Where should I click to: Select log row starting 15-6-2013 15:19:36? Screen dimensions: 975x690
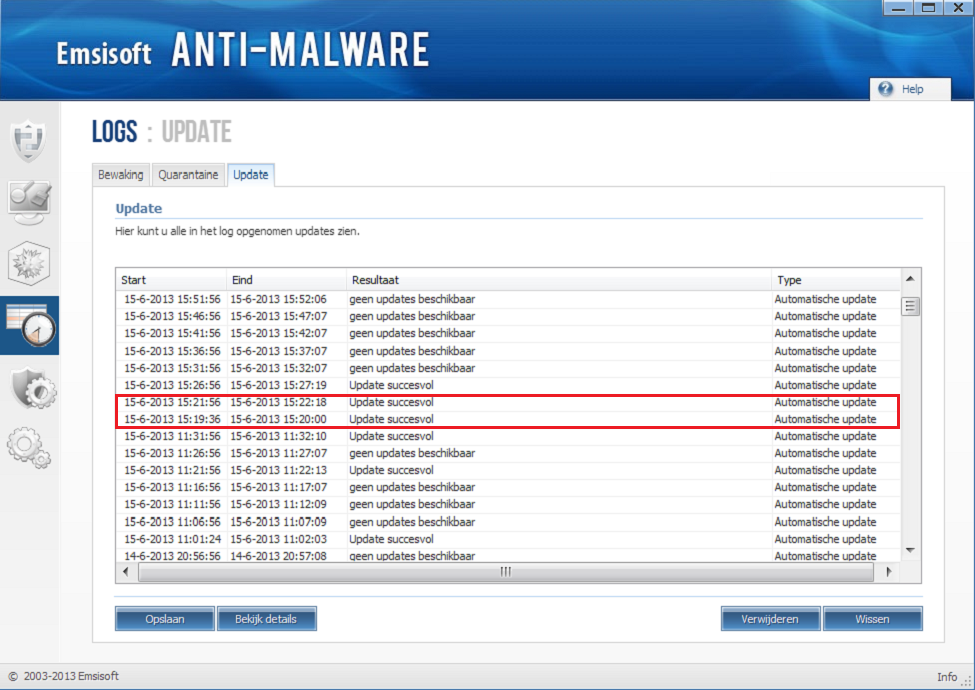pos(508,419)
